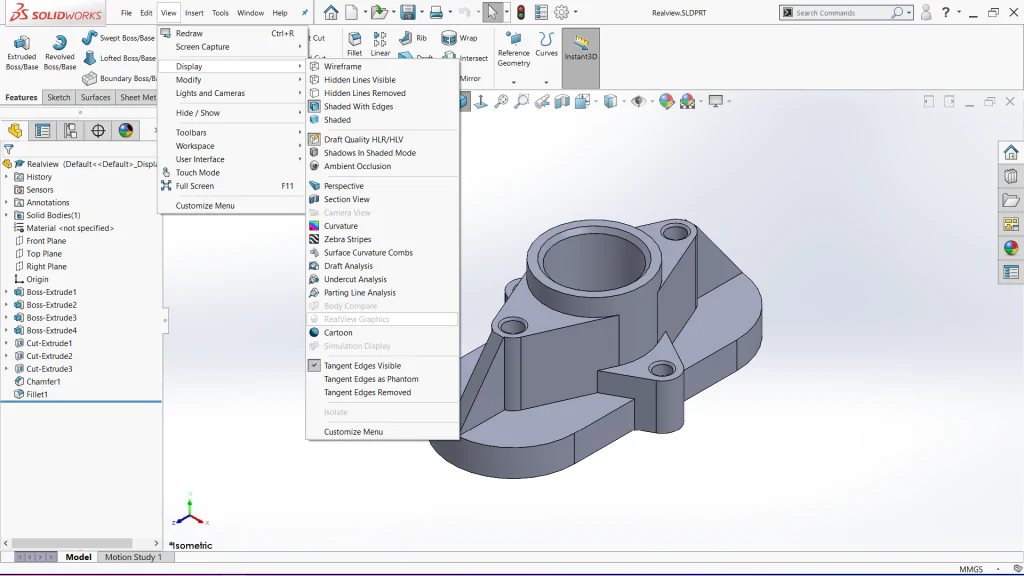Toggle Shaded With Edges display
Screen dimensions: 1024x576
(x=359, y=106)
